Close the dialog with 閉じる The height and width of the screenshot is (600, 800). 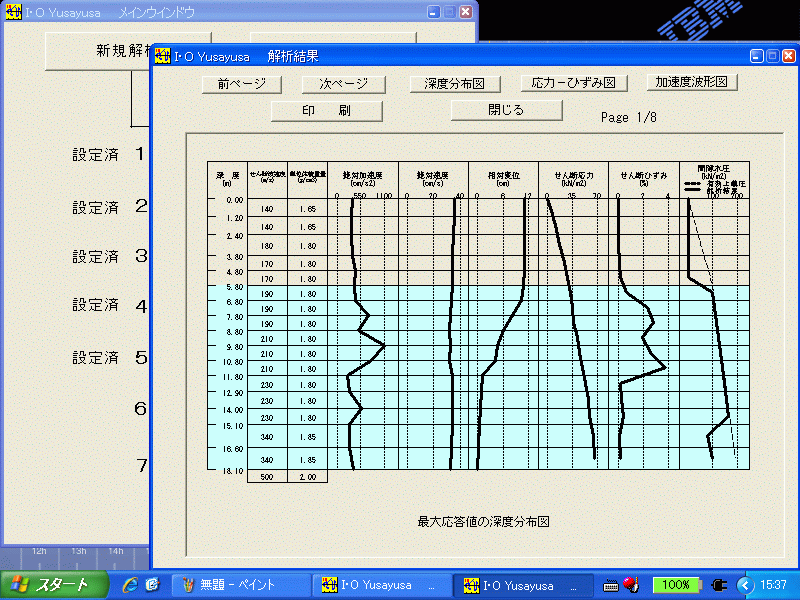tap(504, 110)
